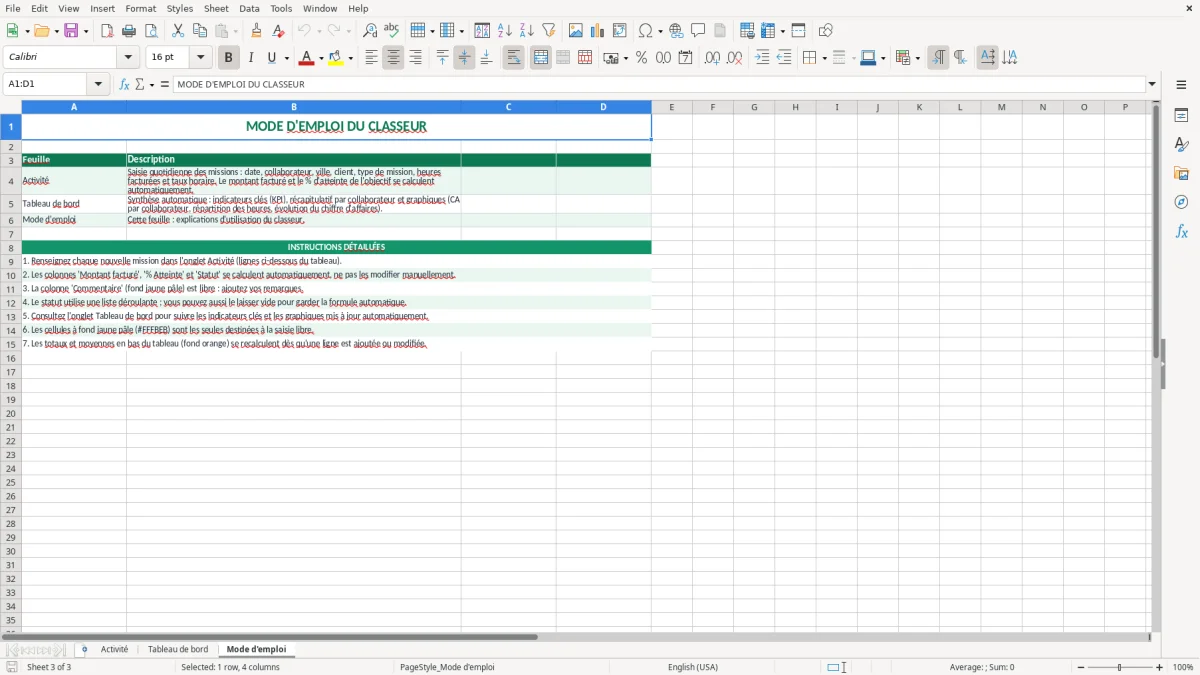Open Function Wizard next to Name Box
This screenshot has width=1200, height=675.
[125, 84]
